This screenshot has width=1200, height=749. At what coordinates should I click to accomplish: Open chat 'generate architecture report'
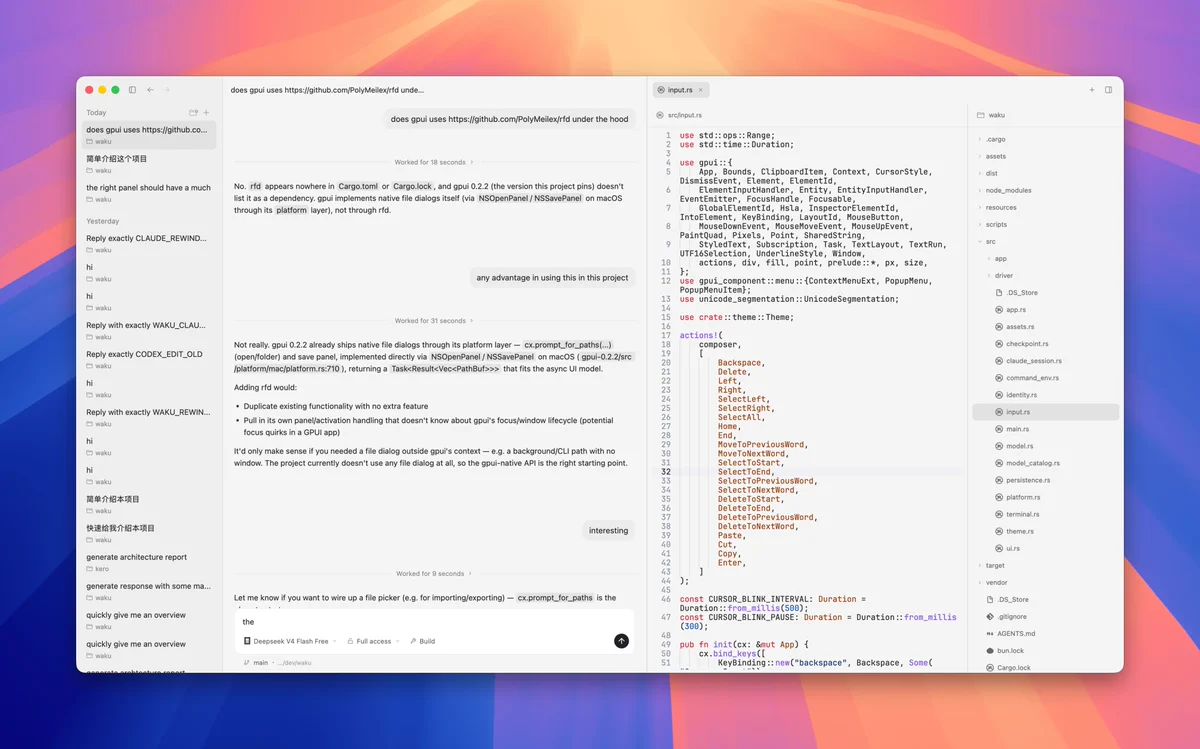(148, 562)
